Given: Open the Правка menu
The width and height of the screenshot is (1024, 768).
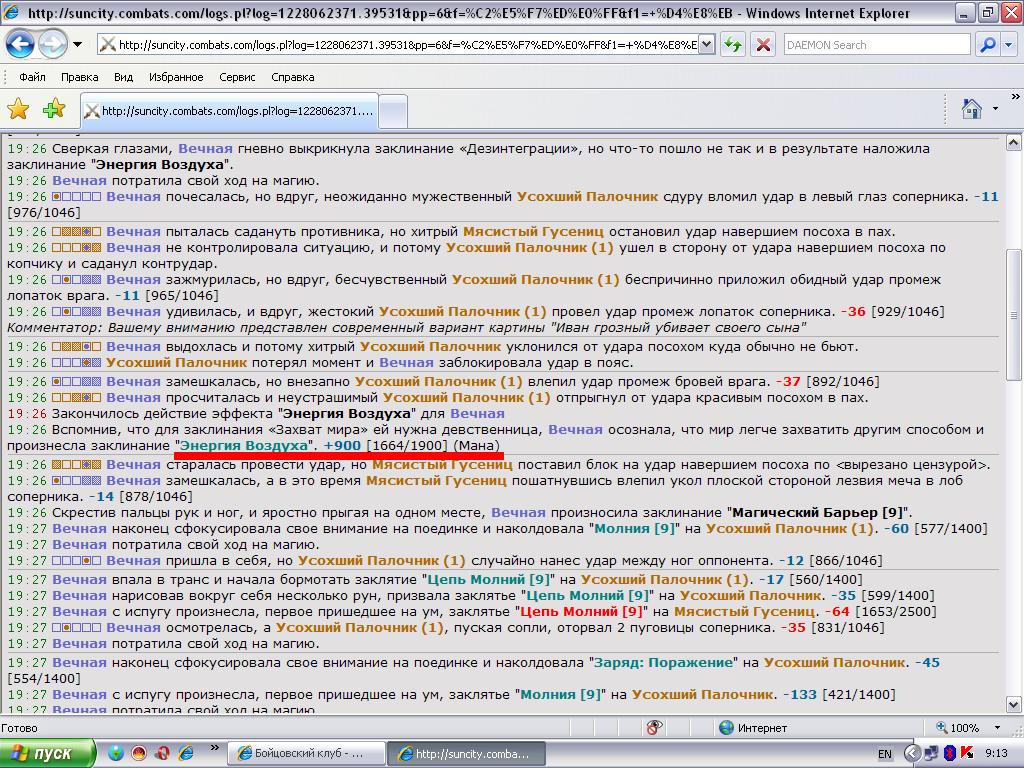Looking at the screenshot, I should (x=80, y=77).
